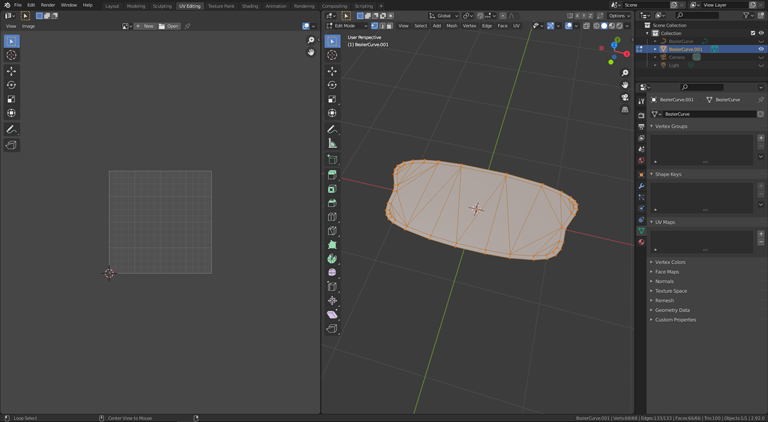The height and width of the screenshot is (422, 768).
Task: Switch to wireframe viewport shading
Action: coord(597,26)
